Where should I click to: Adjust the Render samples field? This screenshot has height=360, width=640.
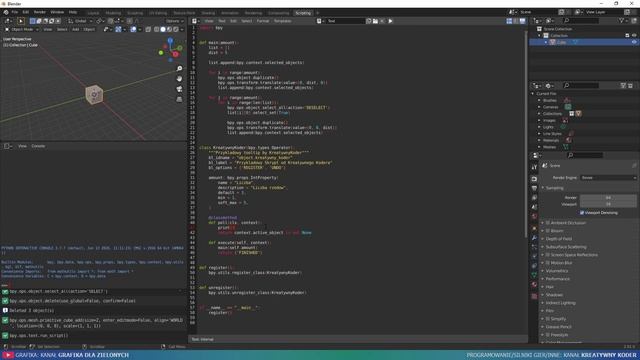click(608, 198)
